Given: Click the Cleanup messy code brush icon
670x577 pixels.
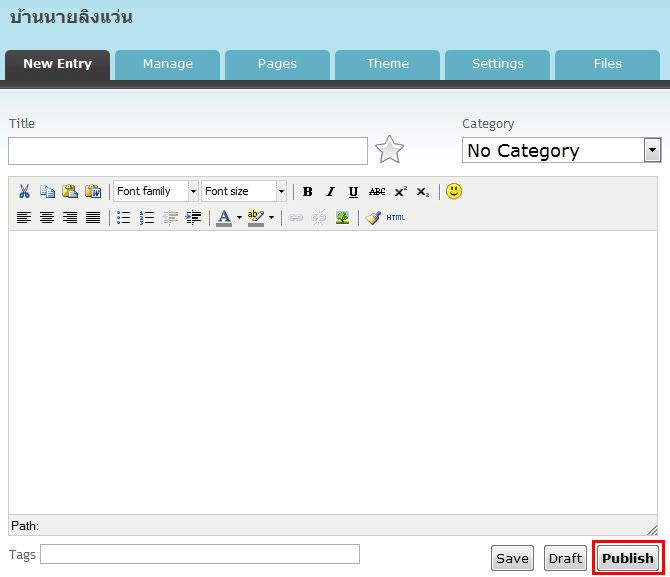Looking at the screenshot, I should (x=373, y=218).
